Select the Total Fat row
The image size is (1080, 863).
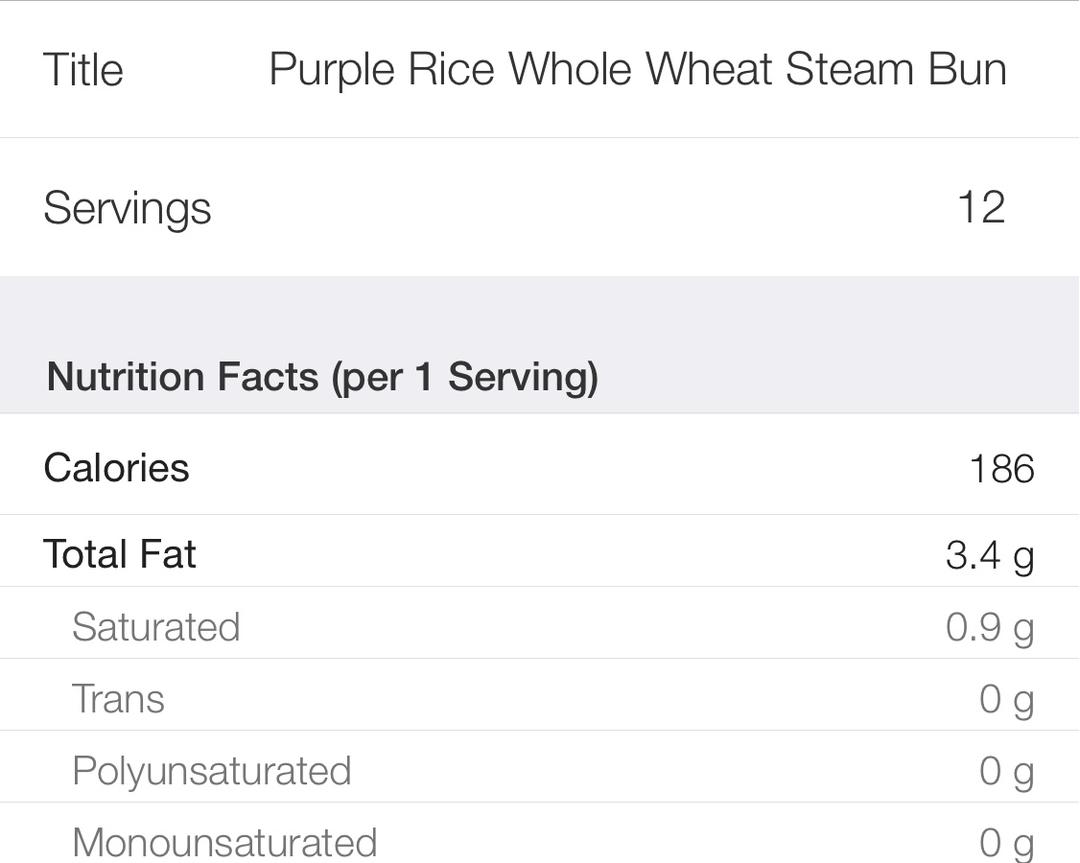coord(540,554)
